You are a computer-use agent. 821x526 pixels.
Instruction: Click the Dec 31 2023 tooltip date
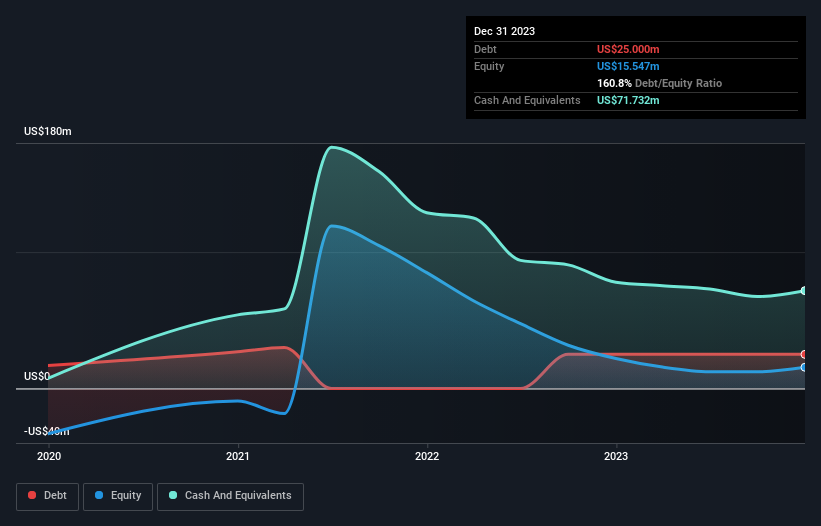tap(504, 31)
